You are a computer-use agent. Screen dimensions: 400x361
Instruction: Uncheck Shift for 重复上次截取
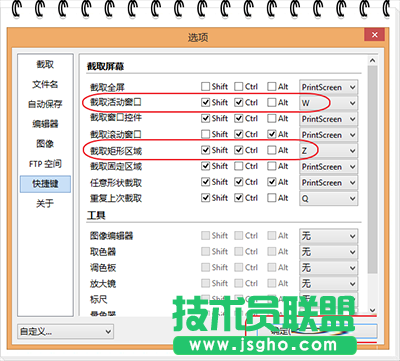(x=206, y=198)
